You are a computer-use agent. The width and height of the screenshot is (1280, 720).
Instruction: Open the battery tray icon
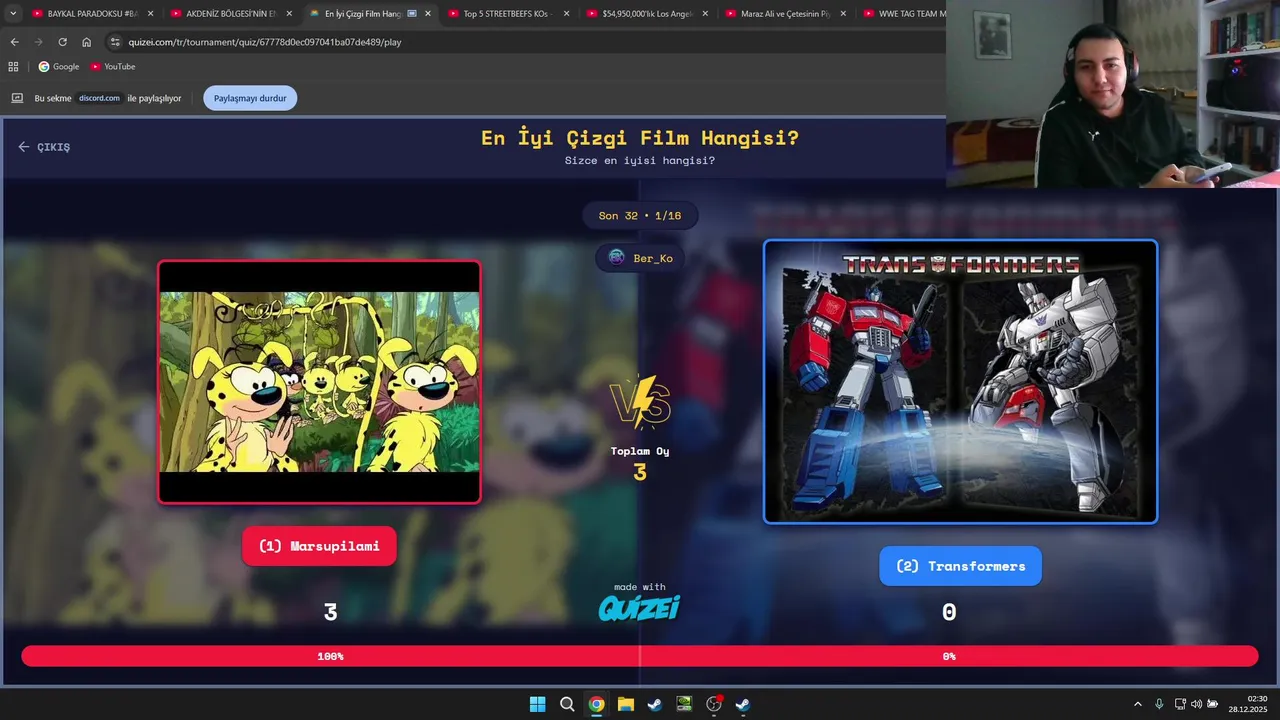[x=1212, y=704]
